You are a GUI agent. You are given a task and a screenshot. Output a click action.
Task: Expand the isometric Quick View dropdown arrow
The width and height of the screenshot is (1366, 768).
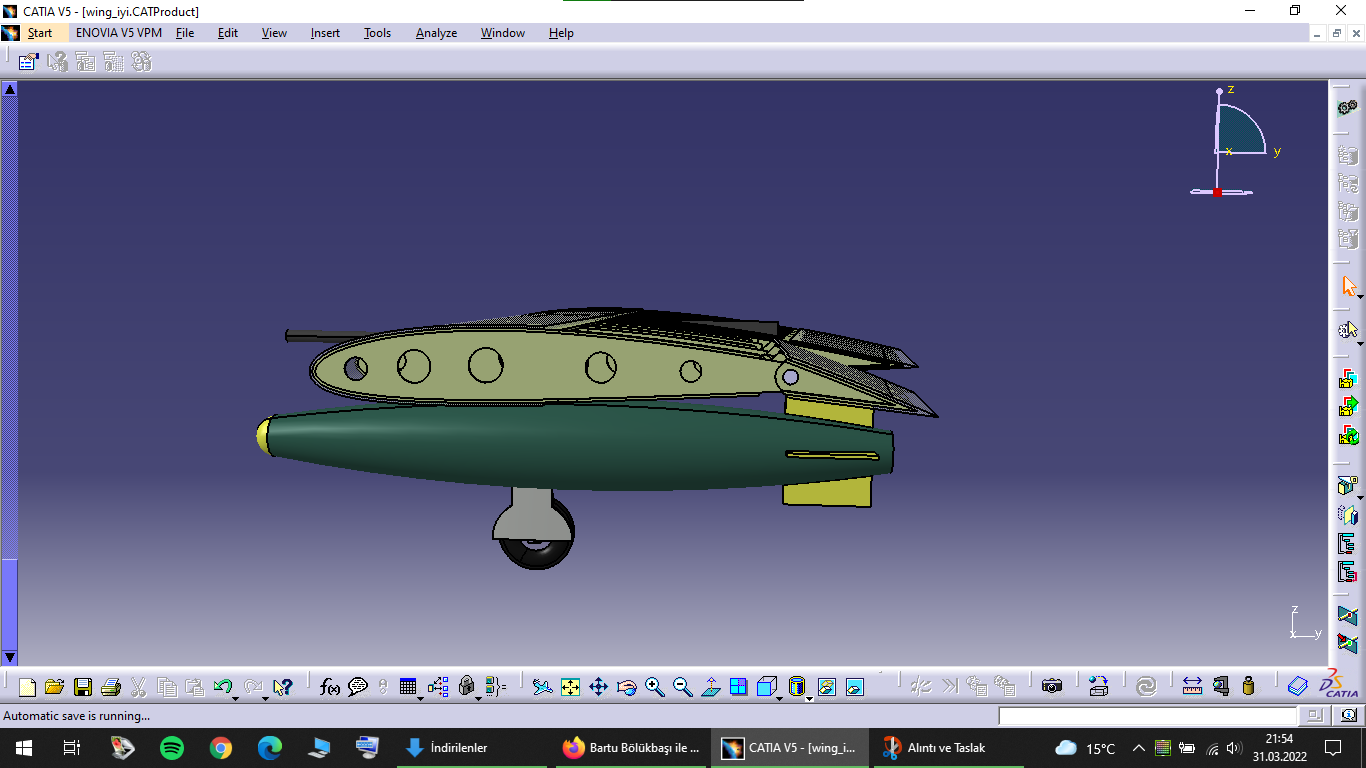click(780, 697)
